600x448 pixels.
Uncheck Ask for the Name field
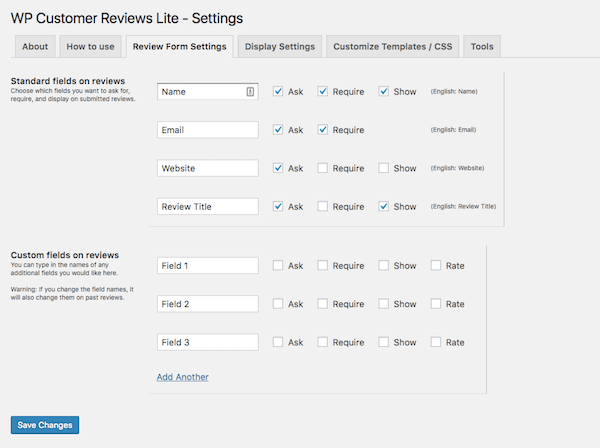pos(278,91)
